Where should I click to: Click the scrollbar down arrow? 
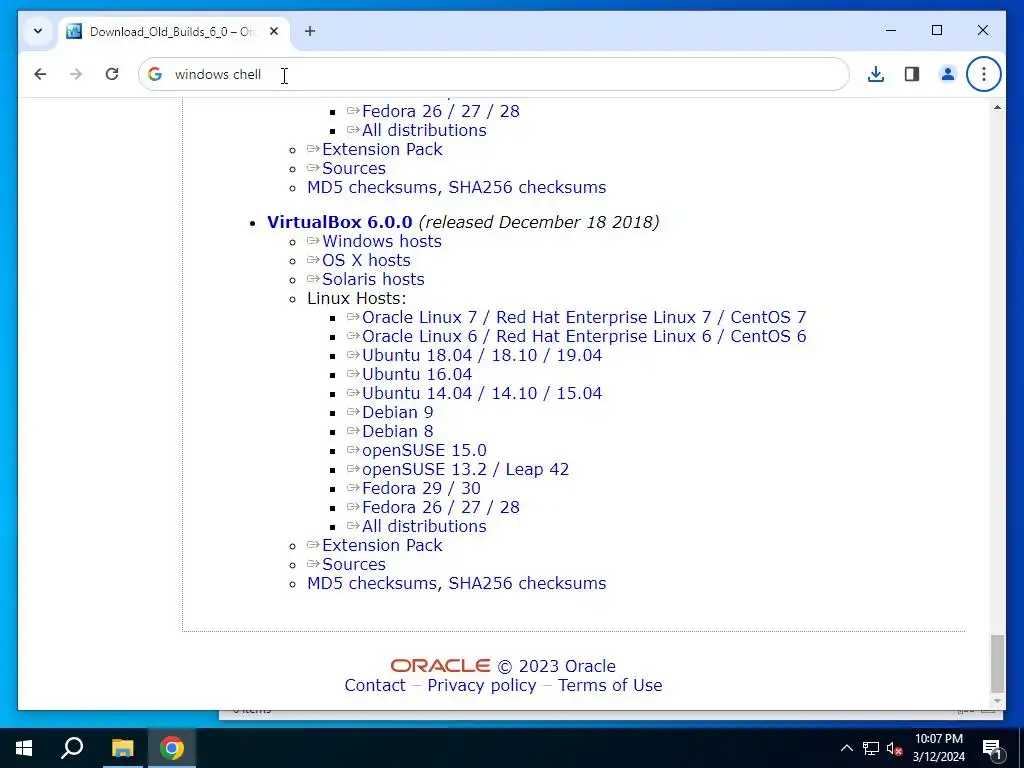coord(997,701)
